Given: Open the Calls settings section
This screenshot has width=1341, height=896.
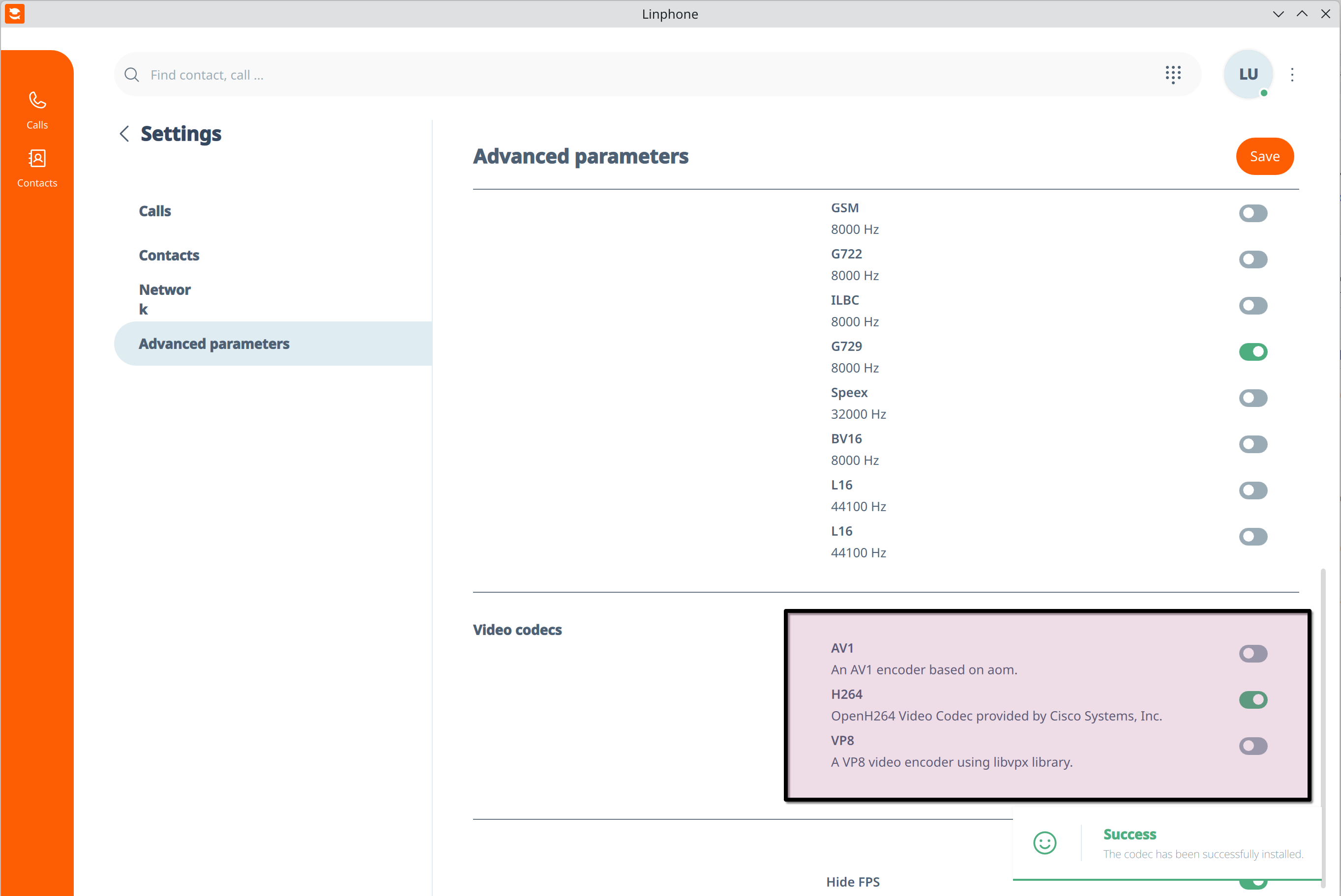Looking at the screenshot, I should point(155,211).
